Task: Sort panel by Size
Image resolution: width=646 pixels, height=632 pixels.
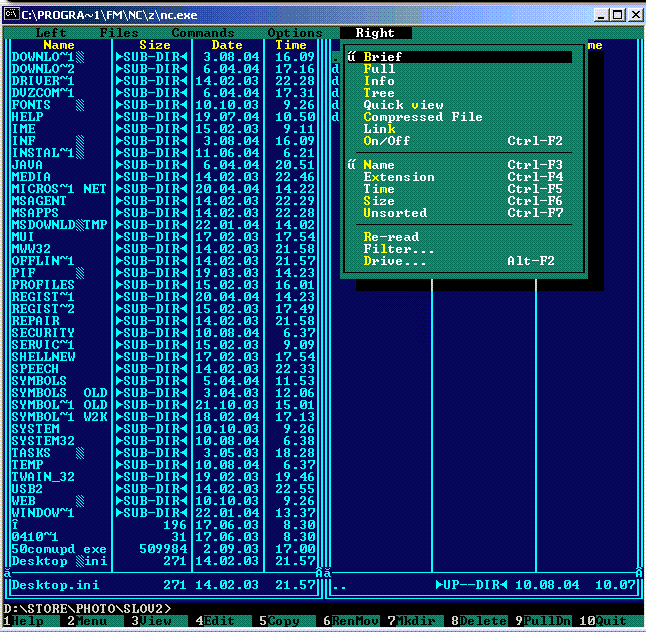Action: coord(459,201)
